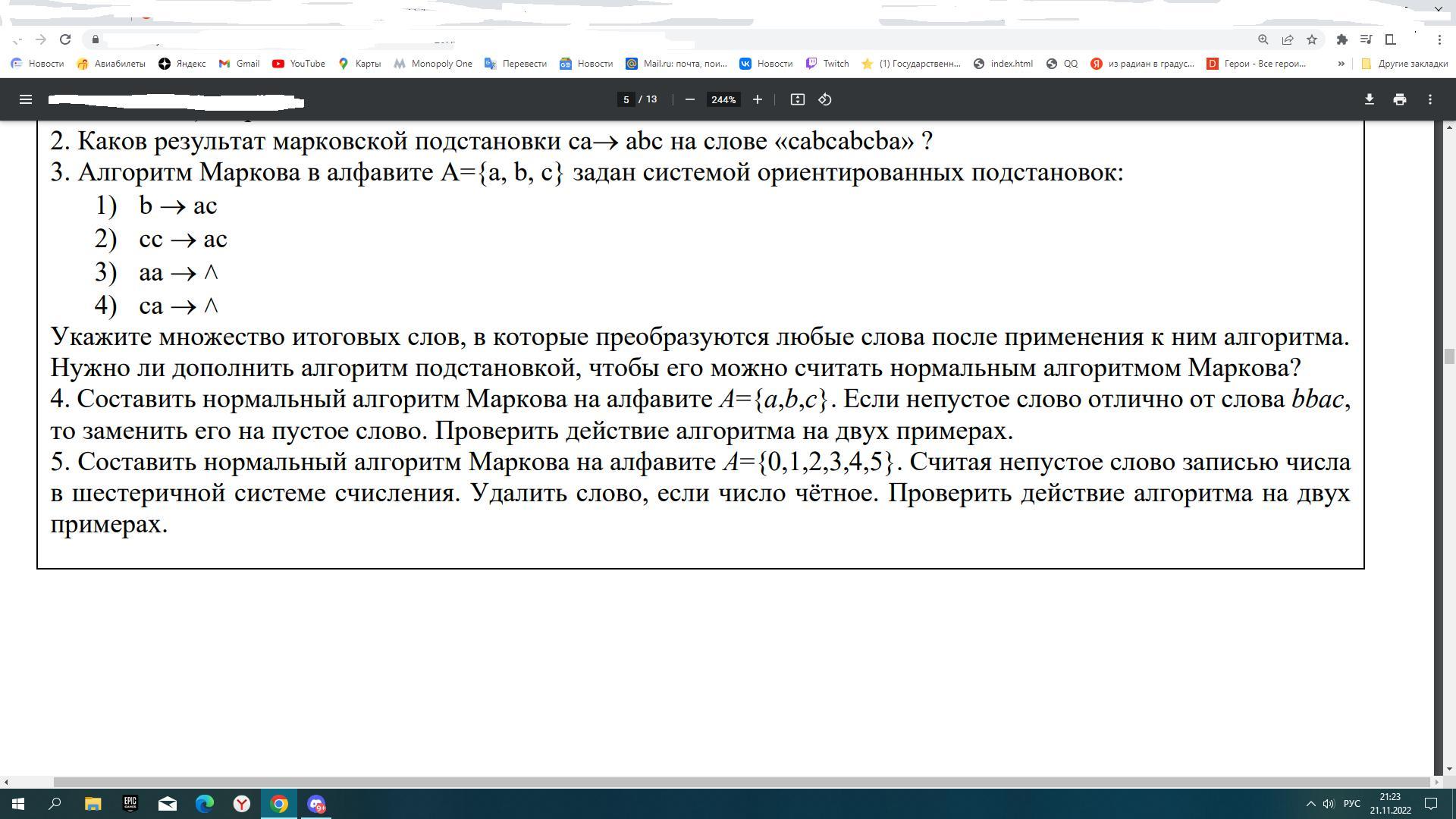Open the PDF viewer more actions menu
1456x819 pixels.
coord(1429,99)
